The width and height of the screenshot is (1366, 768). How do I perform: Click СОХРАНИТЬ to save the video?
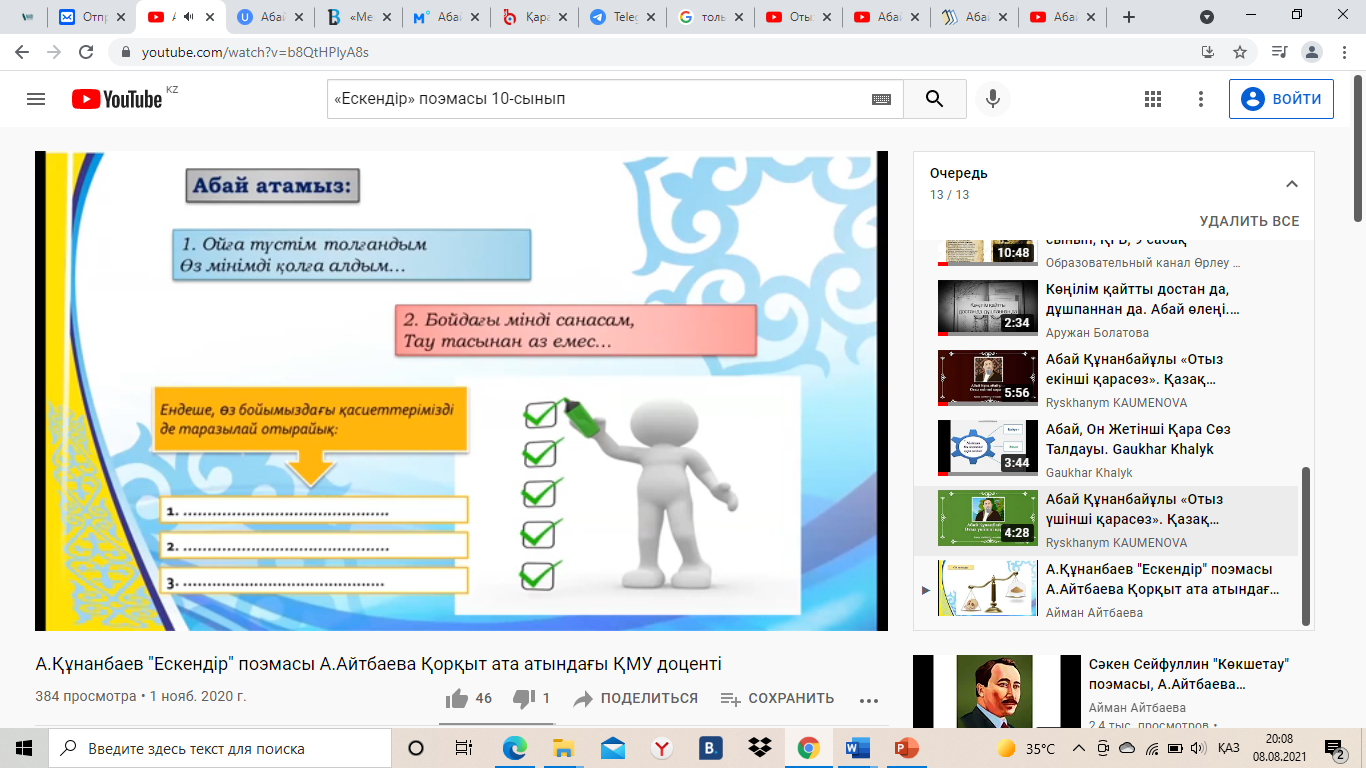pyautogui.click(x=777, y=699)
